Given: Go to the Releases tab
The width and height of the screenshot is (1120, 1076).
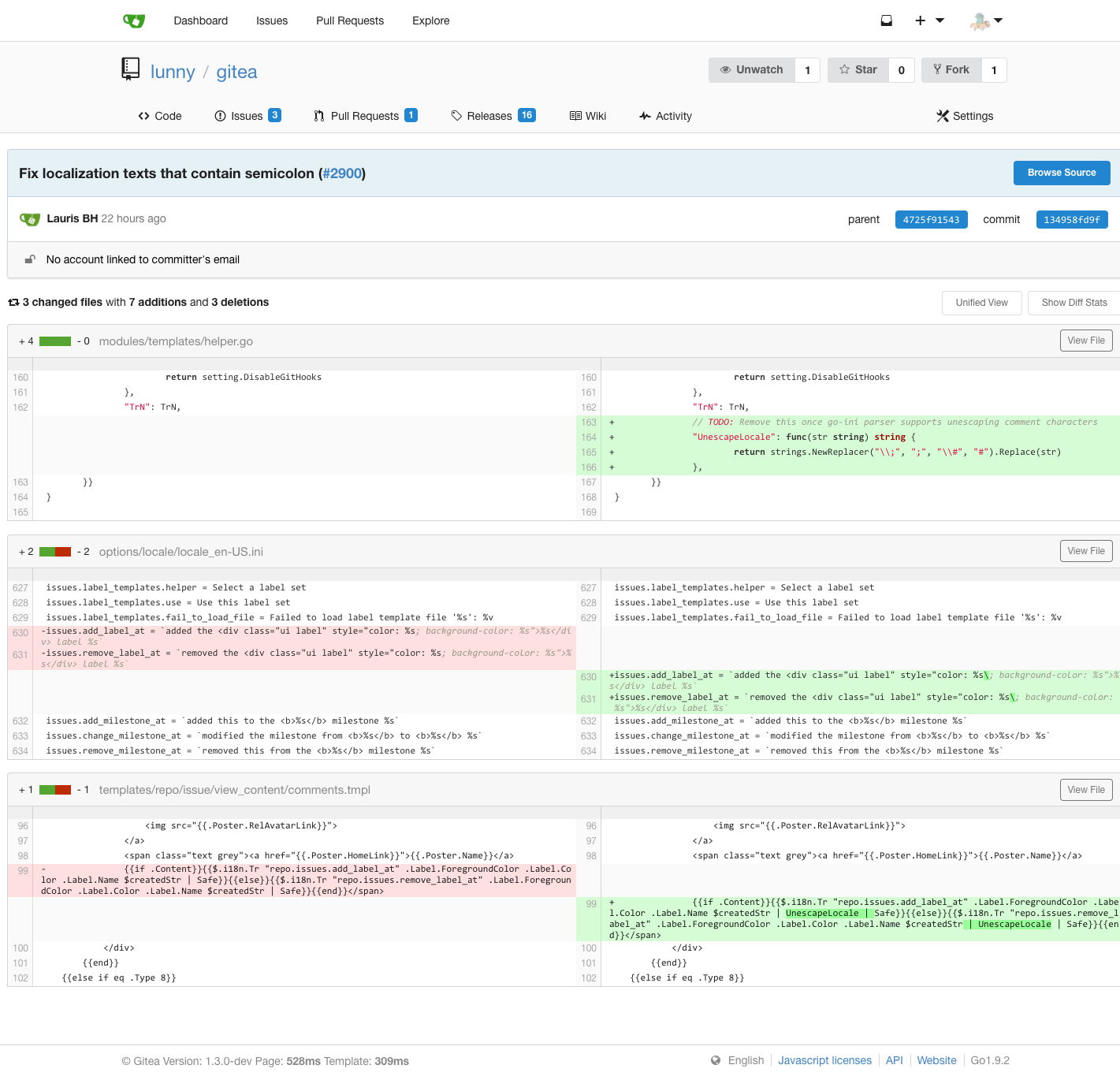Looking at the screenshot, I should [493, 116].
